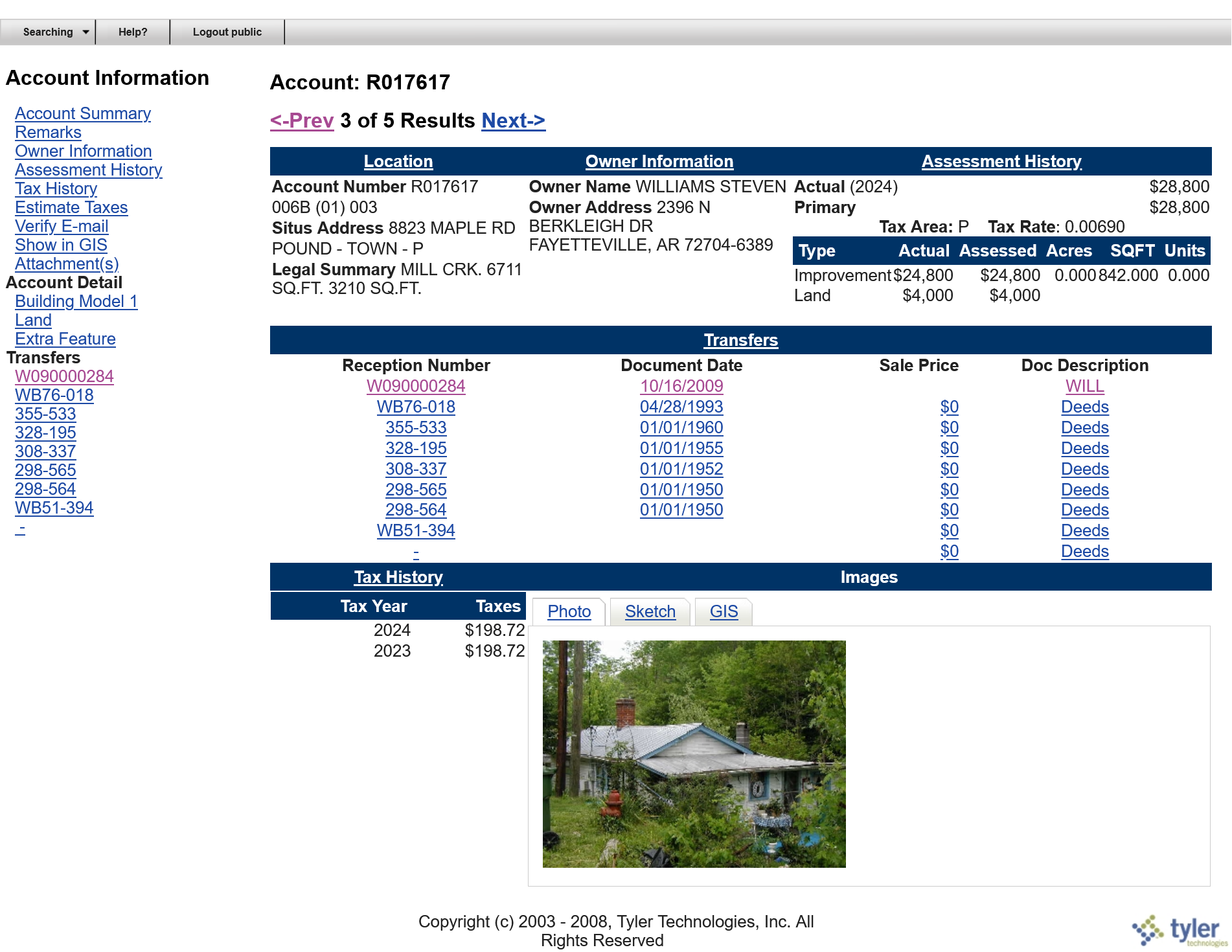Click Verify E-mail link

click(62, 226)
